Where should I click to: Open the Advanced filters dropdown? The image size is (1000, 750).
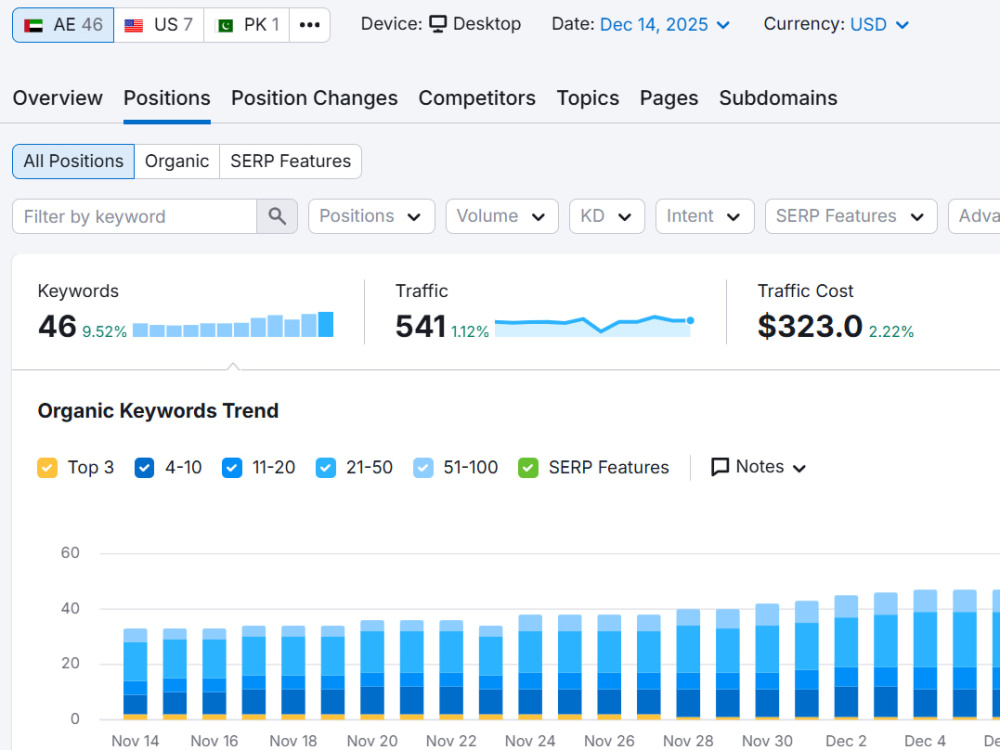pyautogui.click(x=974, y=216)
